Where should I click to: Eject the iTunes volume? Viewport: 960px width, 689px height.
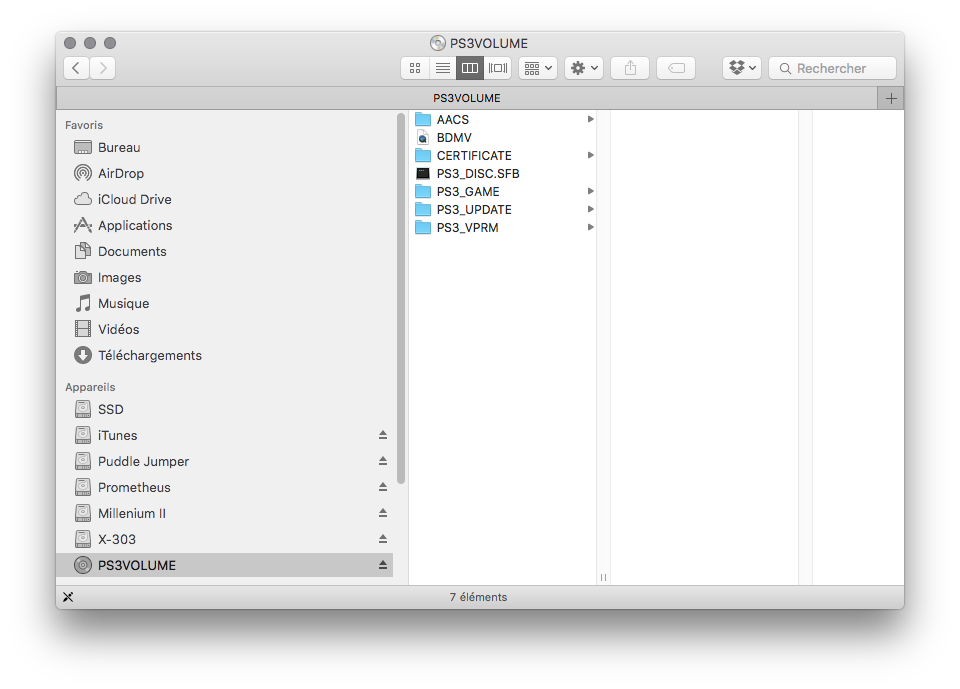tap(383, 435)
